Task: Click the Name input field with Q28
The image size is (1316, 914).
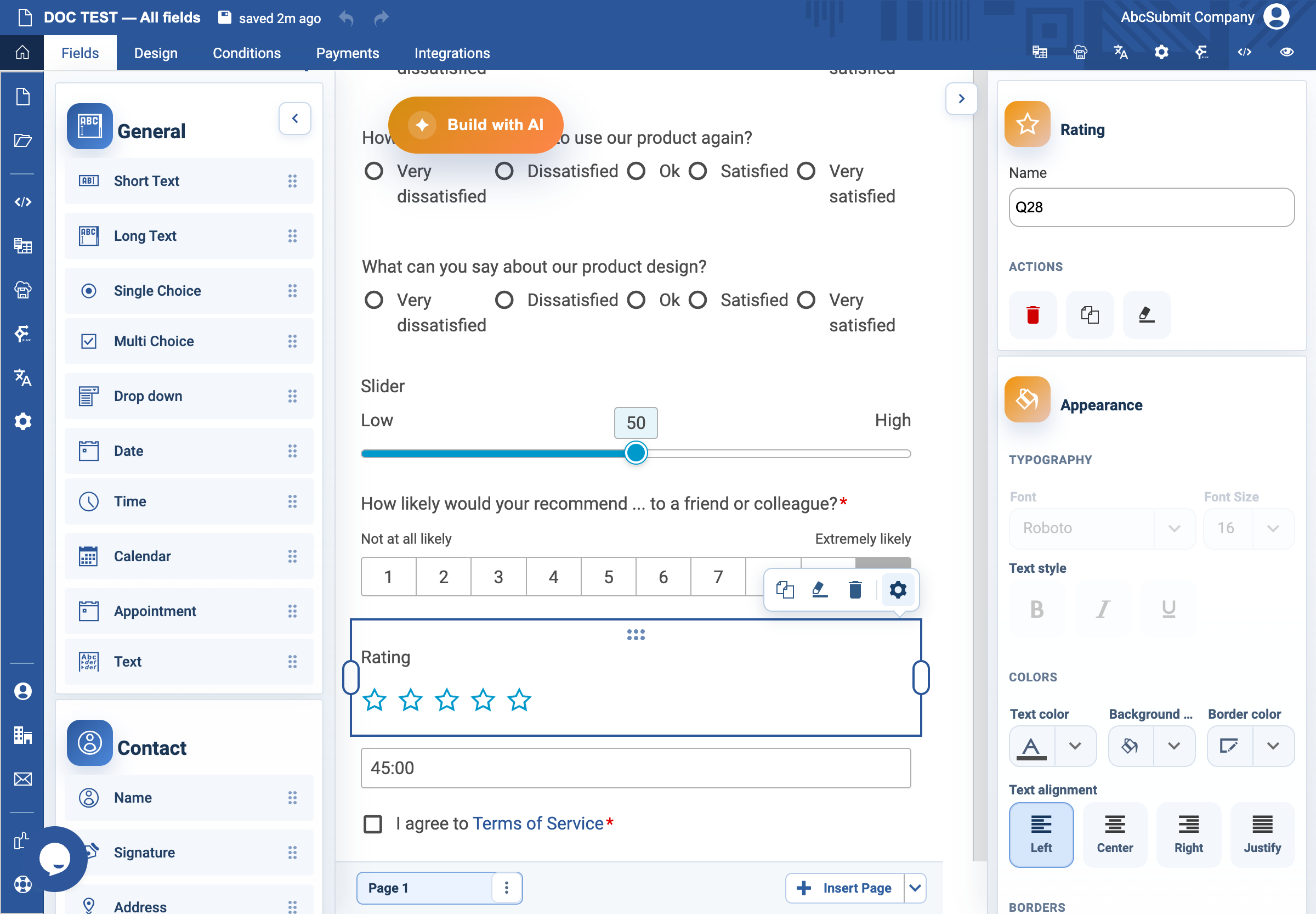Action: 1150,207
